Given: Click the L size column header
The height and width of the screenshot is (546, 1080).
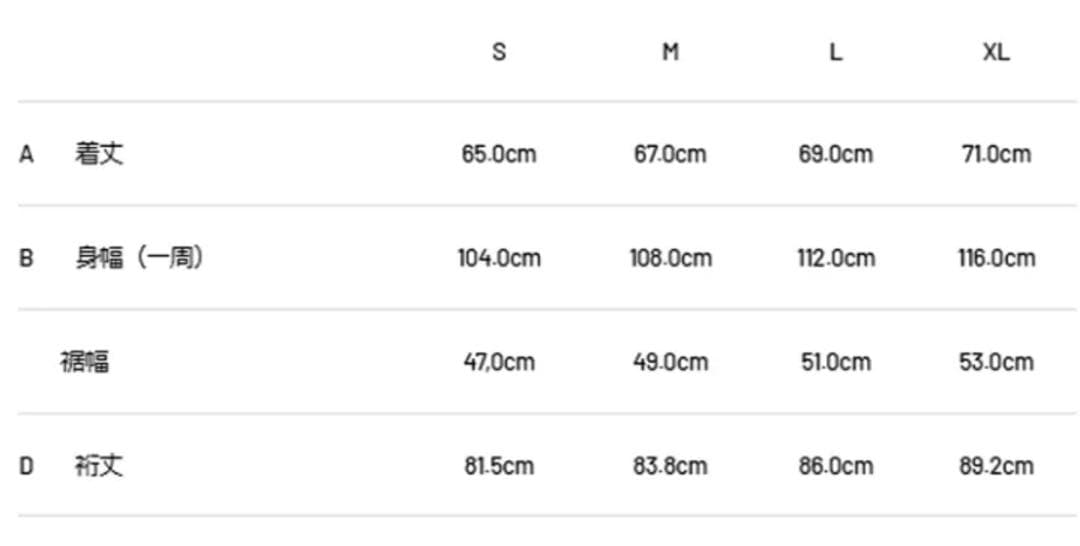Looking at the screenshot, I should pos(835,52).
